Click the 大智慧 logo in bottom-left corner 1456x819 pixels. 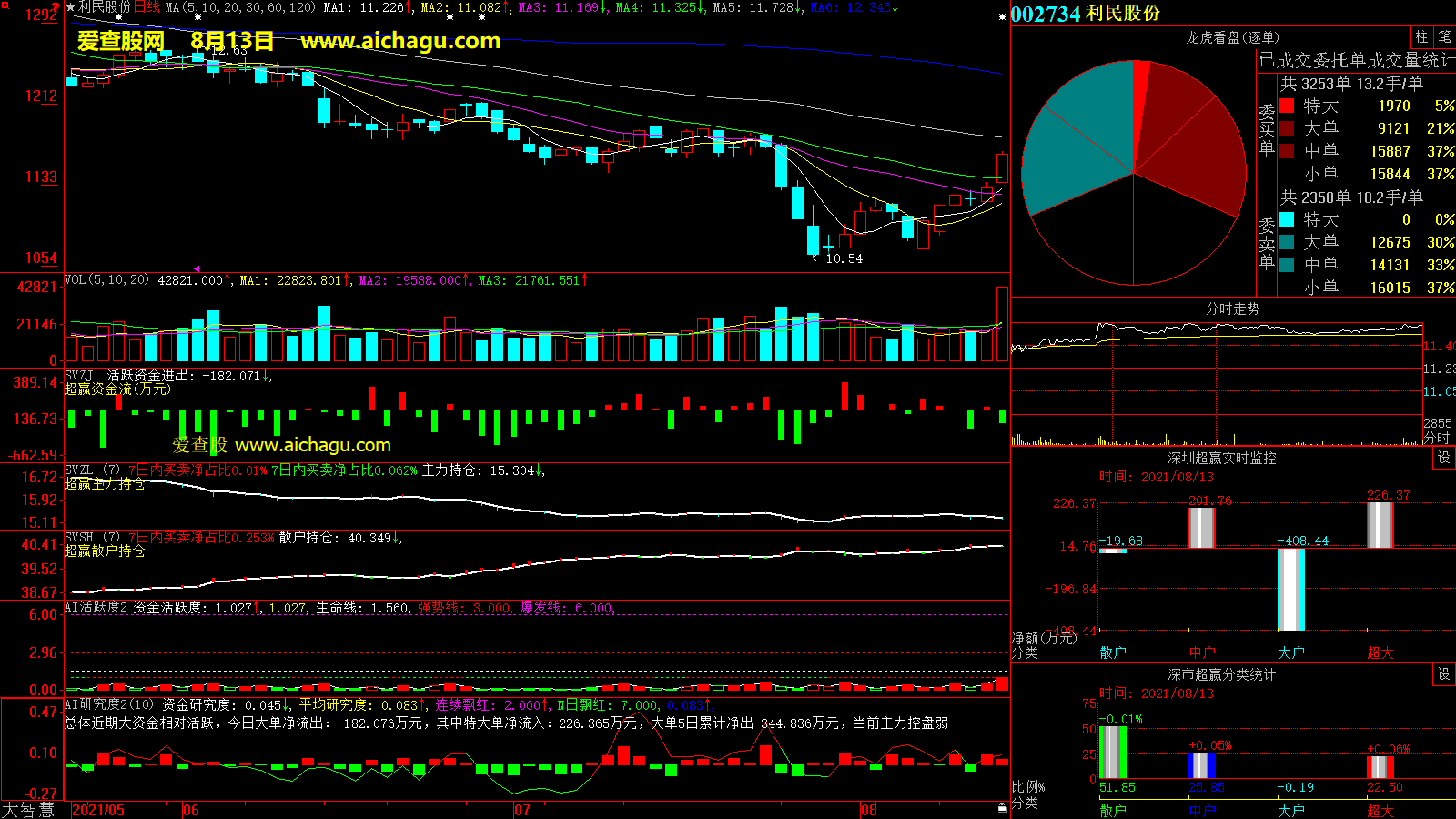(28, 809)
